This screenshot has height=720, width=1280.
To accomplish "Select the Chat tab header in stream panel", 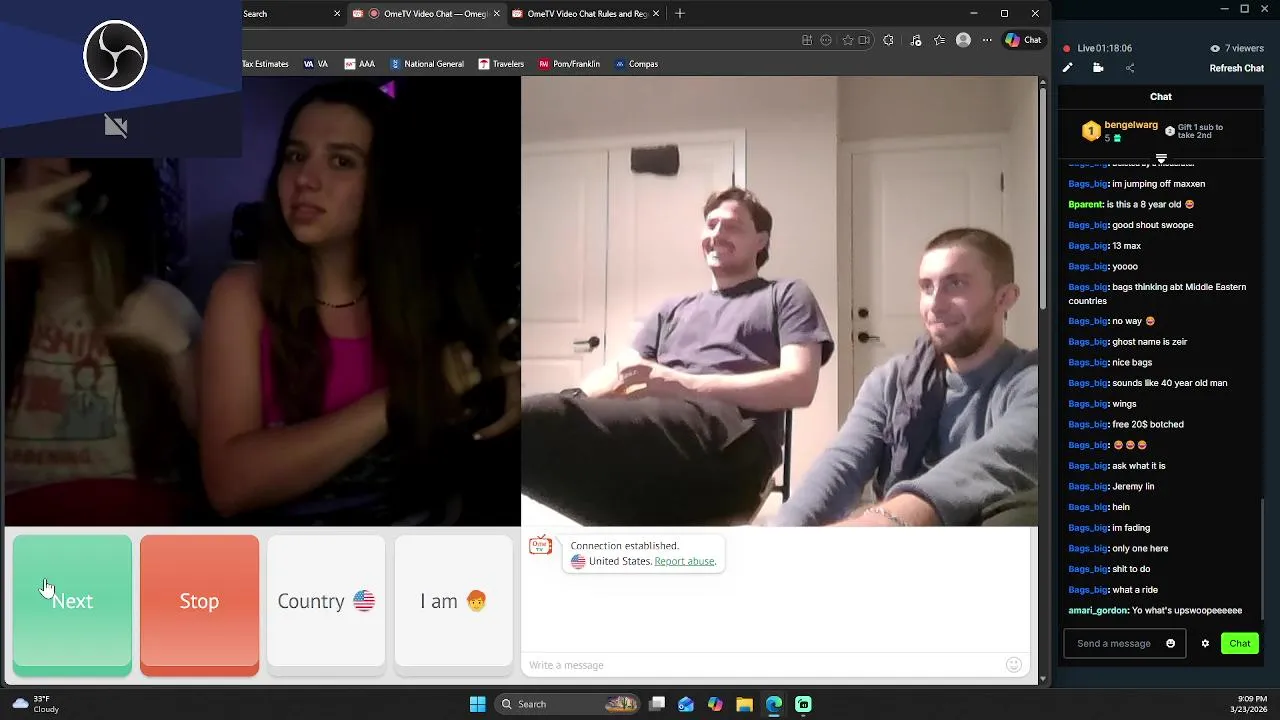I will [1161, 97].
